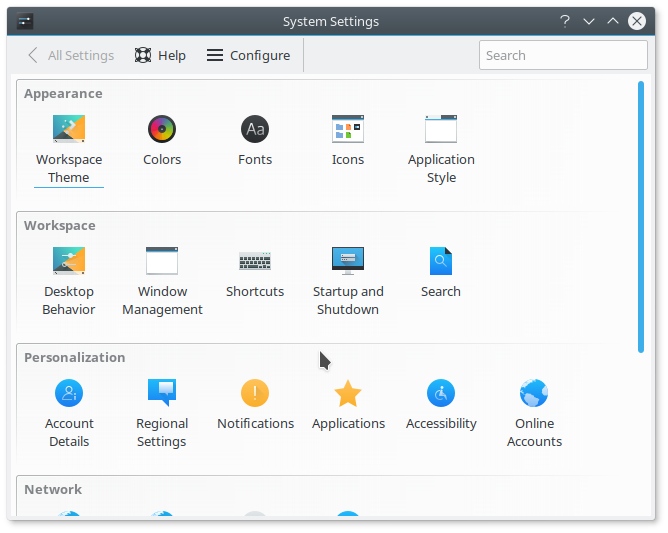Click the titlebar question mark help button

pyautogui.click(x=565, y=21)
